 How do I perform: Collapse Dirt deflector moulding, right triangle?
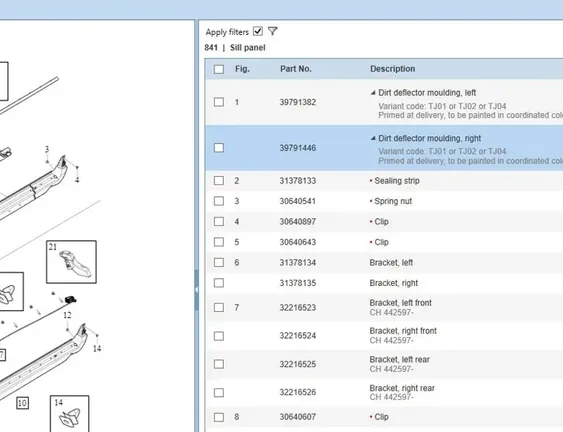click(373, 138)
